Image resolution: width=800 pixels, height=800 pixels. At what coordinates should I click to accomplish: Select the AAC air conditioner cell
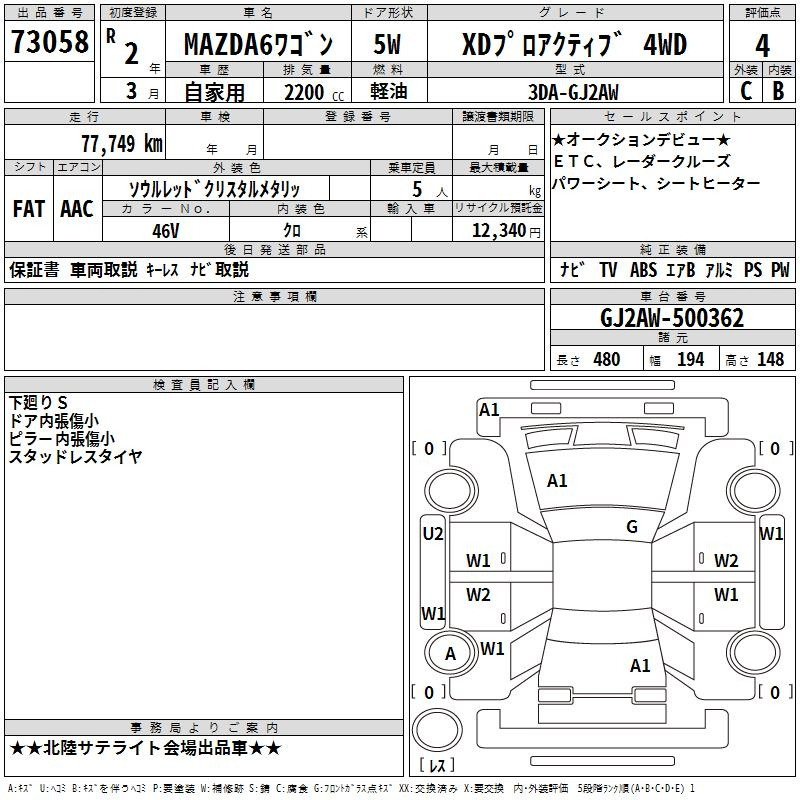[x=76, y=209]
